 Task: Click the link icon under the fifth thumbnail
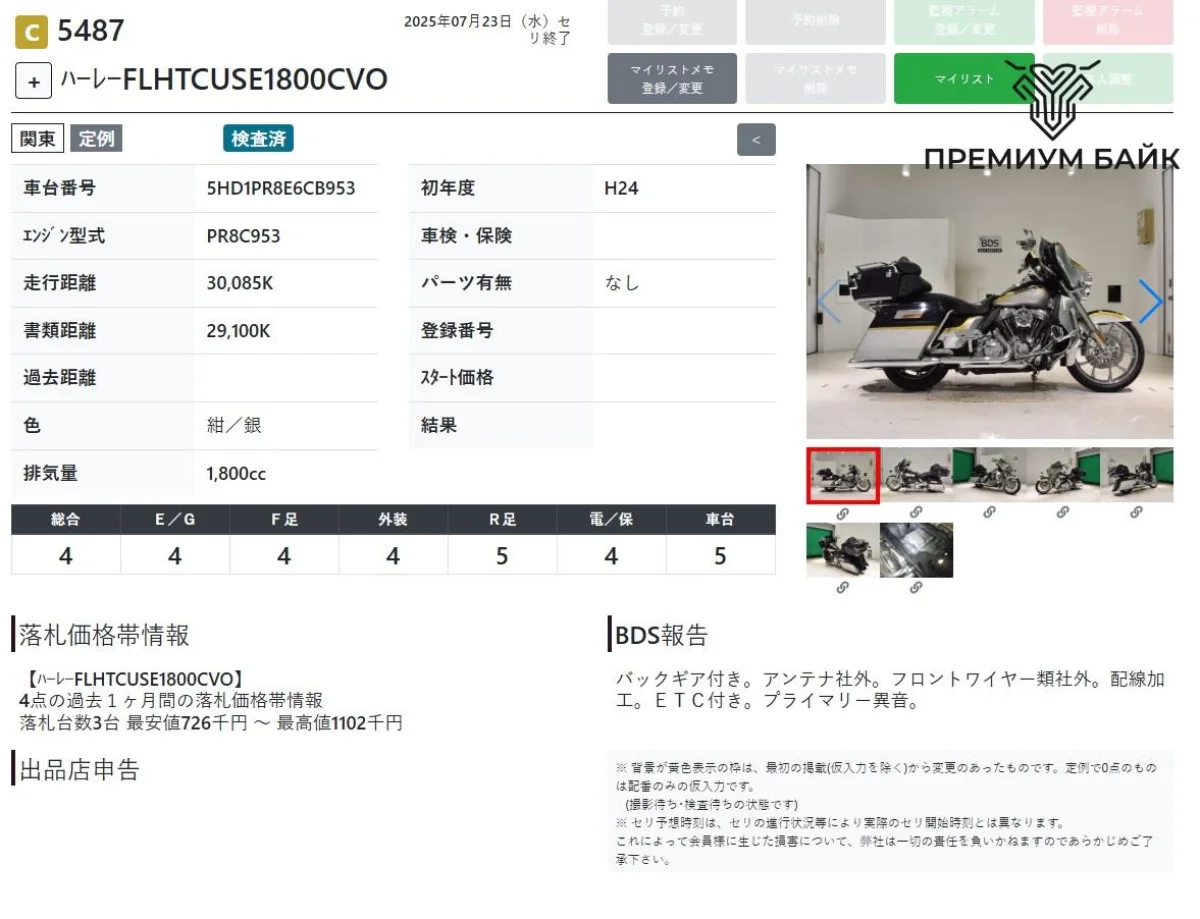pos(1136,512)
